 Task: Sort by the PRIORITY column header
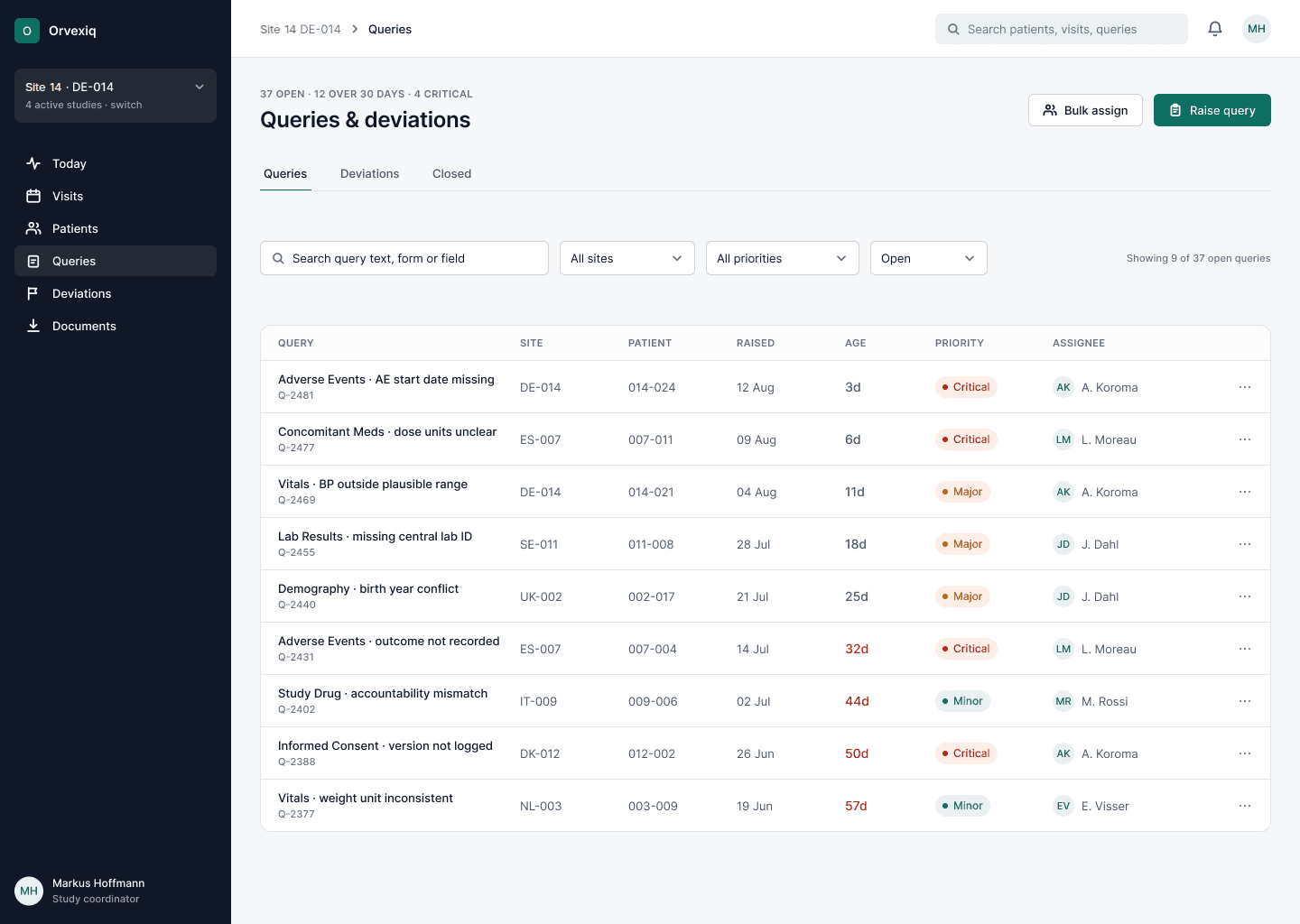pos(960,343)
